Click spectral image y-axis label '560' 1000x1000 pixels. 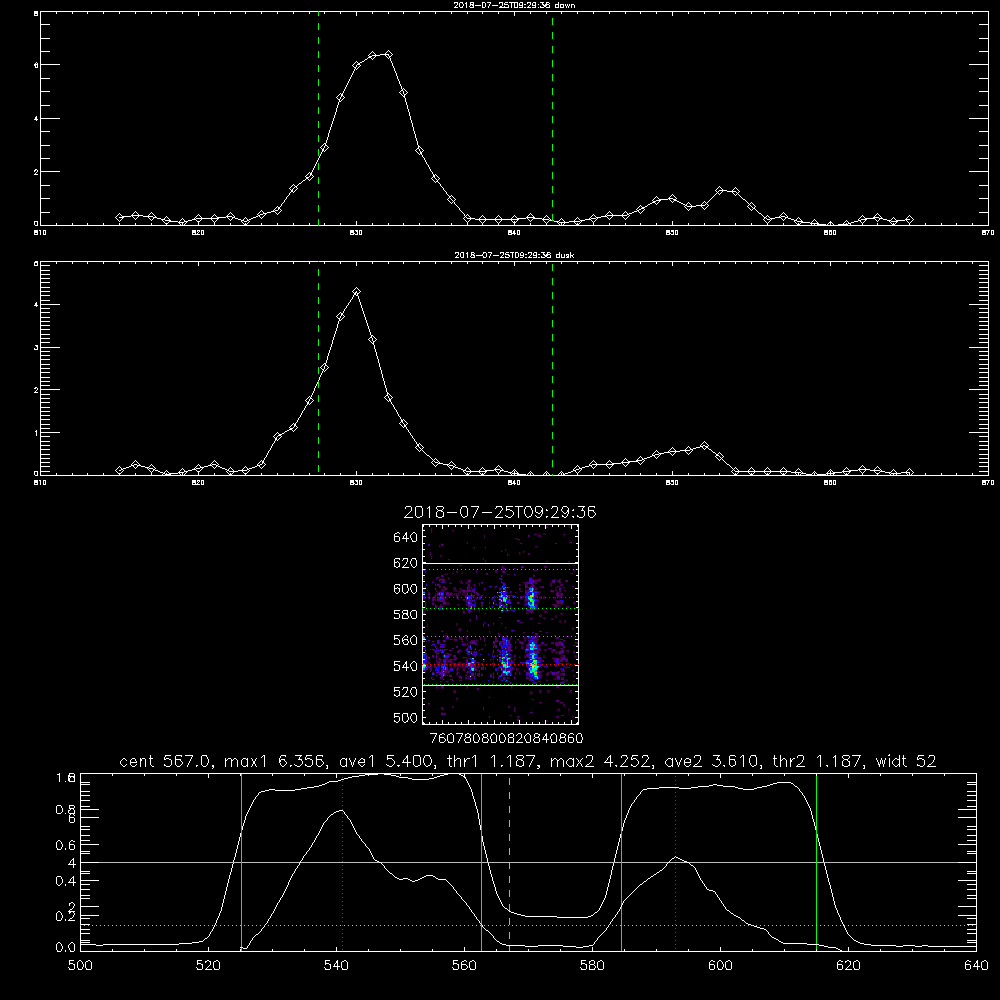coord(405,640)
